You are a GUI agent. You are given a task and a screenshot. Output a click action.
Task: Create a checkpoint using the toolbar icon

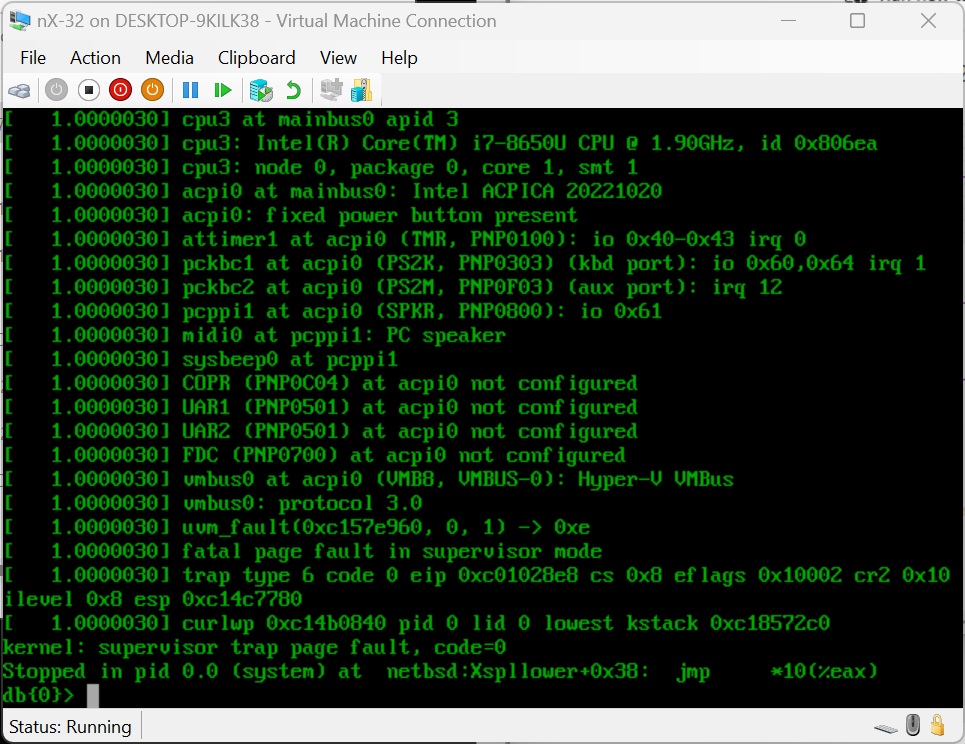pos(260,90)
